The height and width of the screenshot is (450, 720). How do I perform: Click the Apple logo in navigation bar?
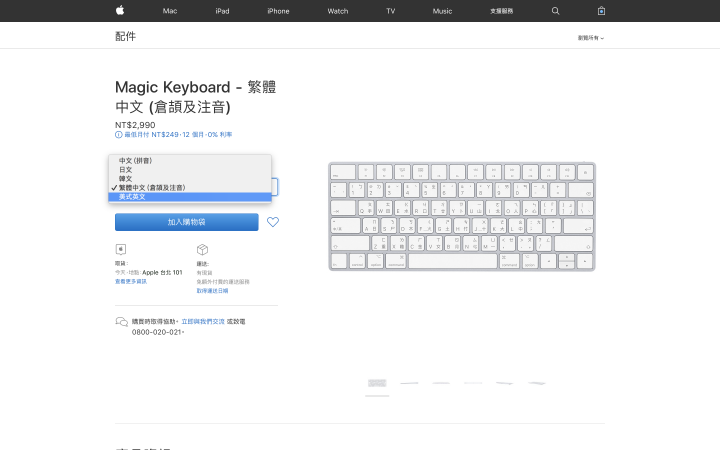coord(120,10)
